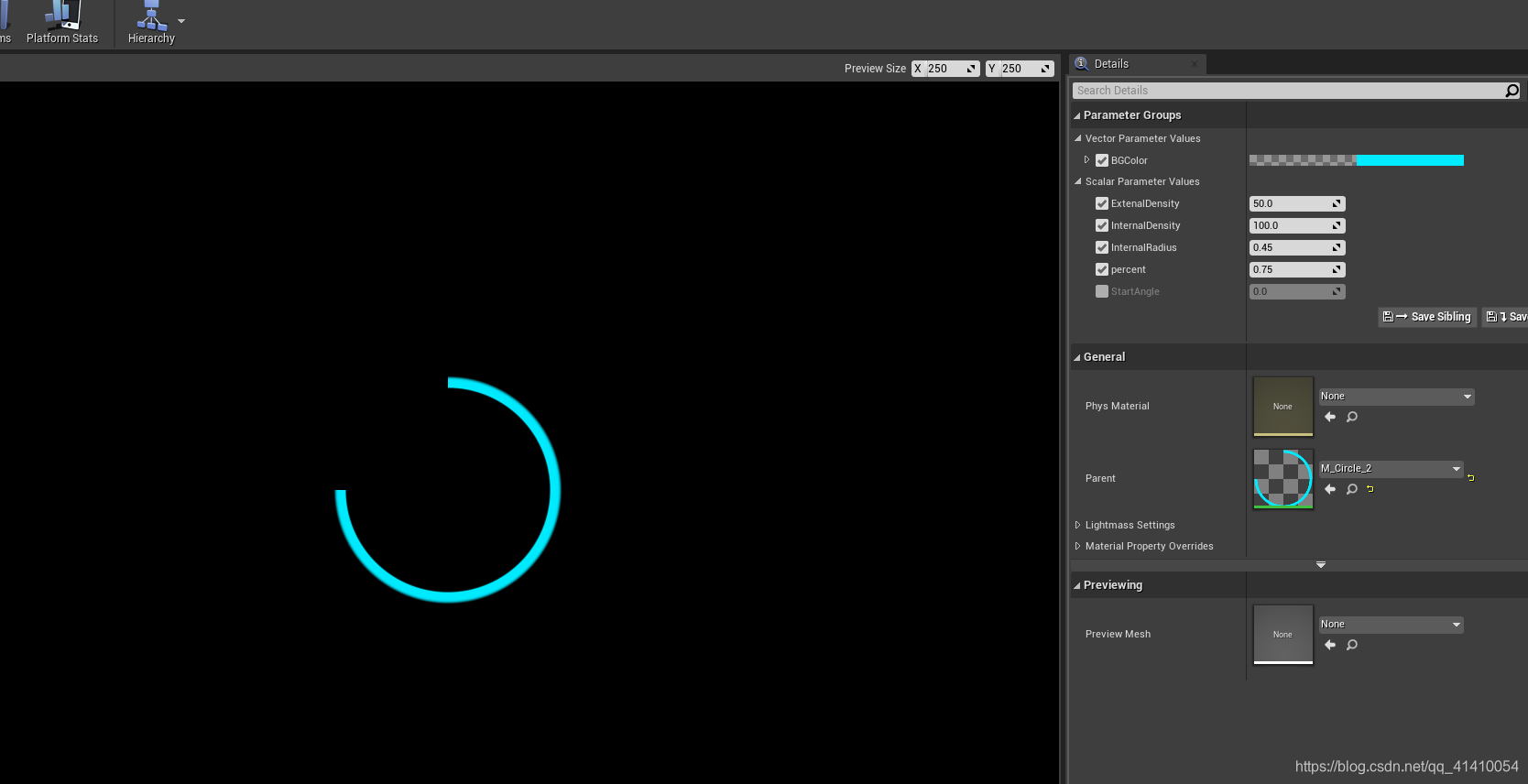
Task: Collapse the Parameter Groups section
Action: click(1077, 116)
